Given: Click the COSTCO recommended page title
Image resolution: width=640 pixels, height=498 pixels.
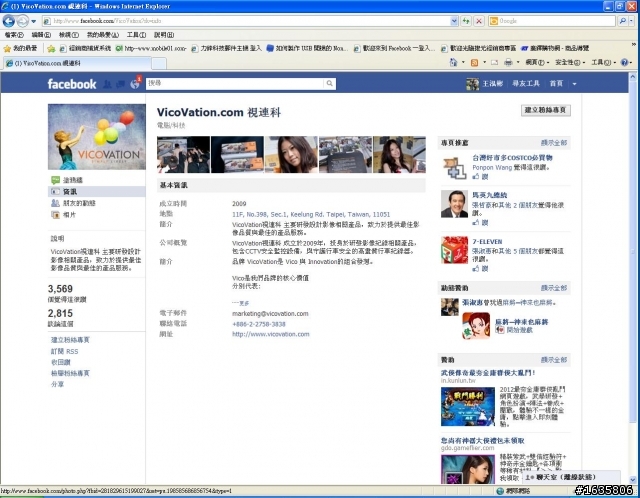Looking at the screenshot, I should pyautogui.click(x=512, y=158).
